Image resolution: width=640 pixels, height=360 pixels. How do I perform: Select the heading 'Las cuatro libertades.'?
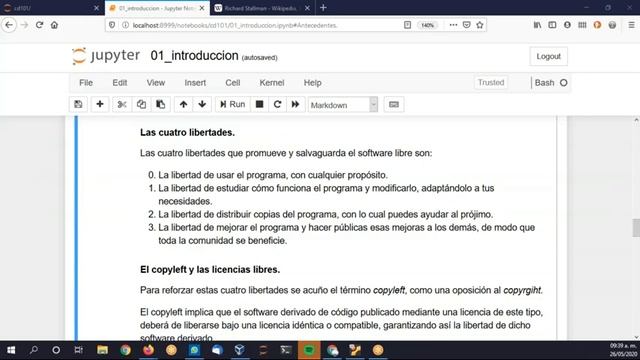pos(187,133)
